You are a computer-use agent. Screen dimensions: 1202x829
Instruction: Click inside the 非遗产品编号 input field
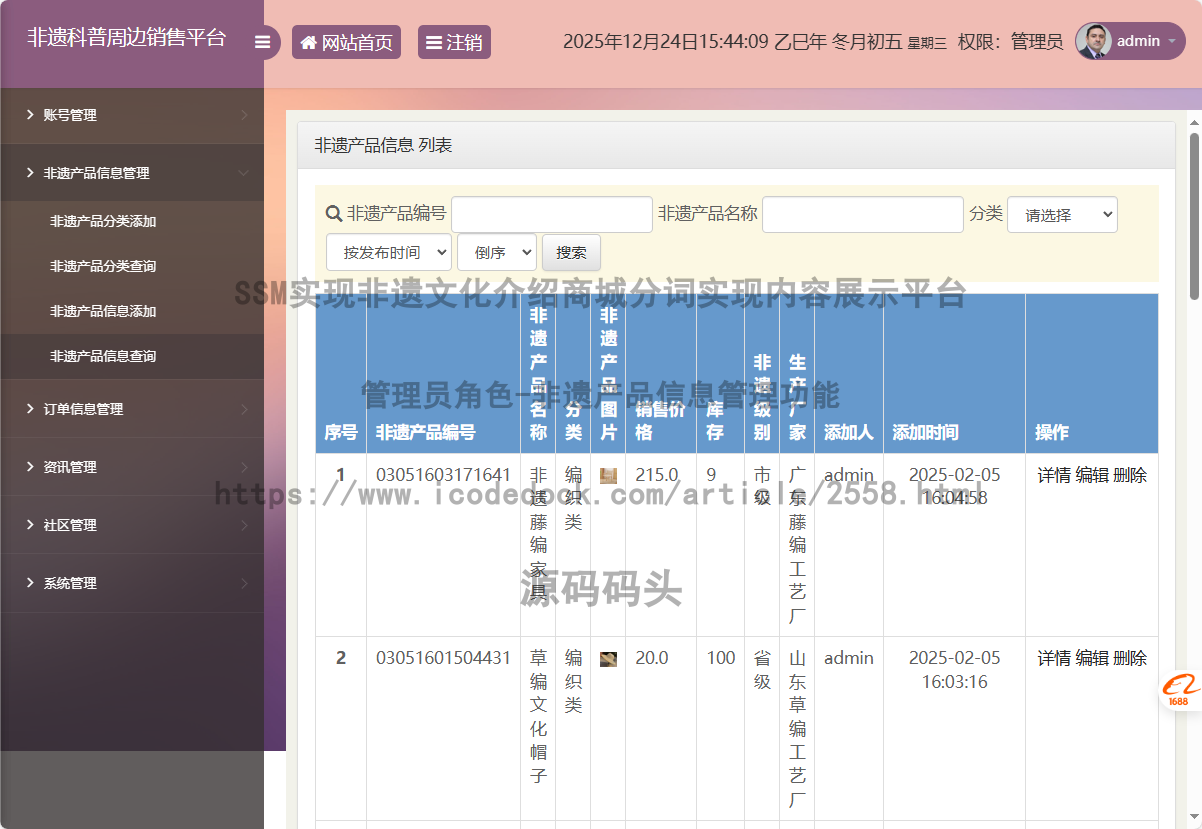(x=551, y=213)
